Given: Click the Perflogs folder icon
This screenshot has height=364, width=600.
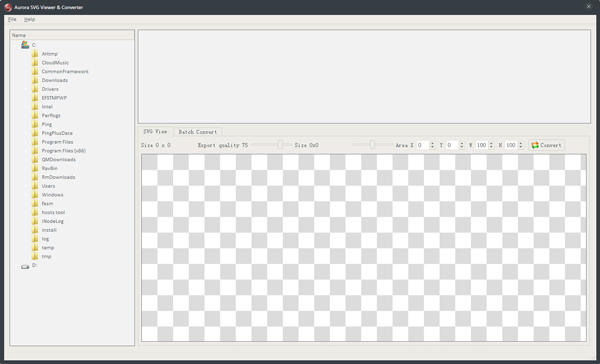Looking at the screenshot, I should coord(35,115).
